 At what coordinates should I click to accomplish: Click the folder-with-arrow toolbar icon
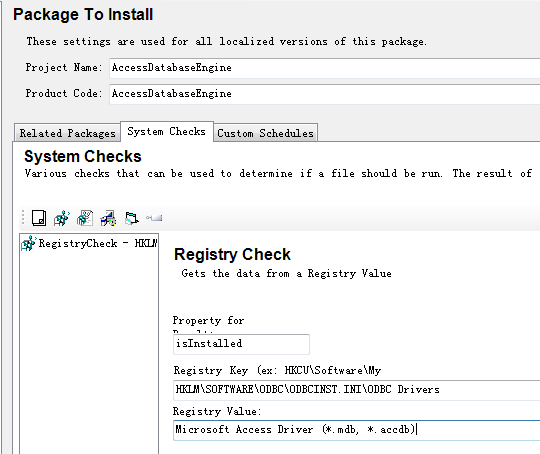131,218
